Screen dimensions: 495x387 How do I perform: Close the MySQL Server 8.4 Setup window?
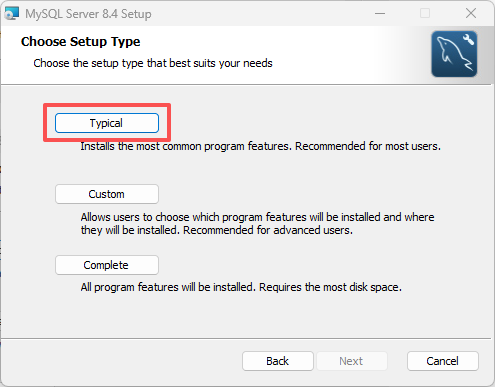coord(471,14)
